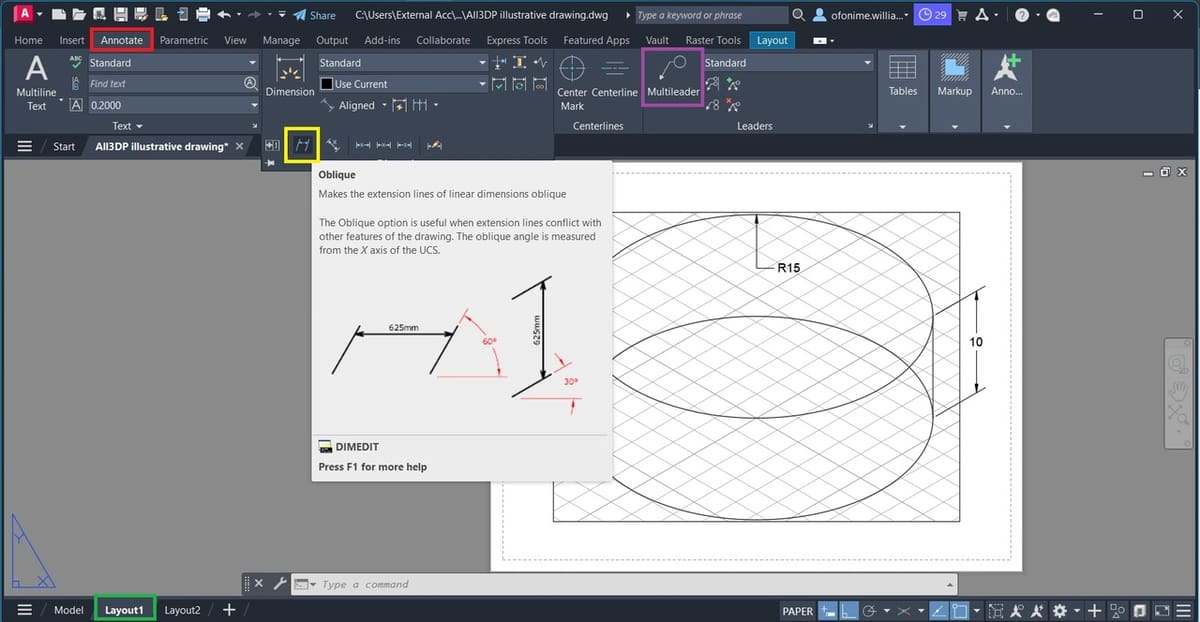This screenshot has height=622, width=1200.
Task: Toggle Object Snap Tracking in status bar
Action: (x=939, y=610)
